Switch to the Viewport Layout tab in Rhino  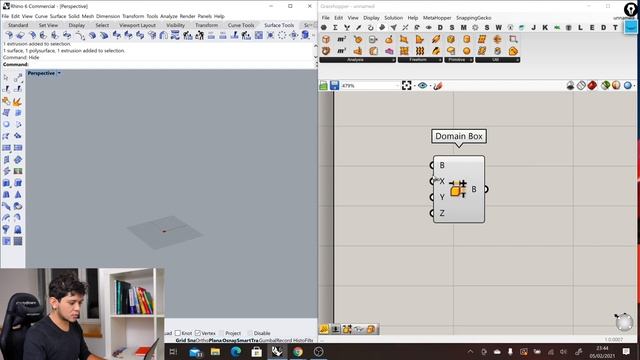137,25
